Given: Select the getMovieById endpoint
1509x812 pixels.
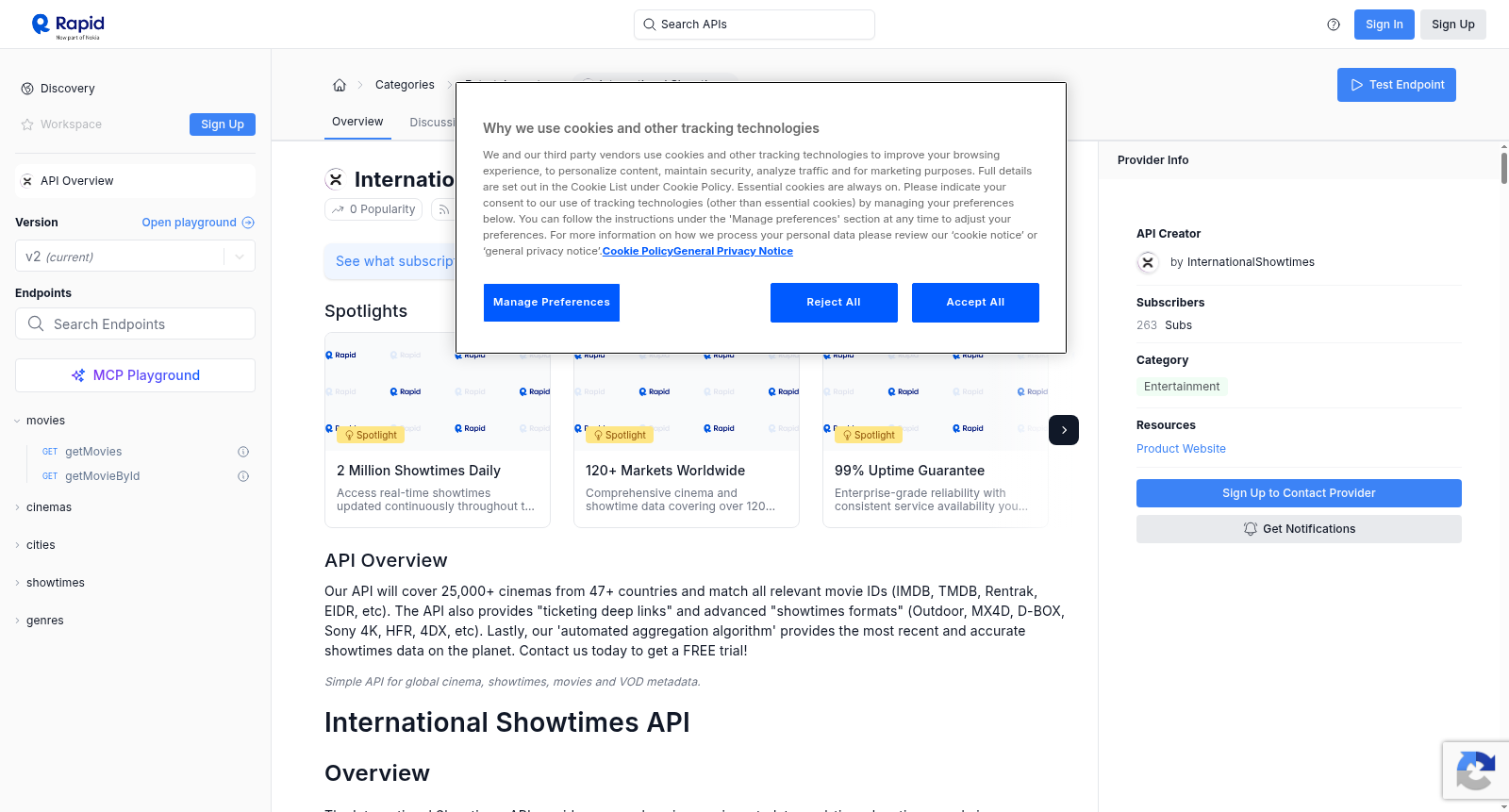Looking at the screenshot, I should tap(103, 476).
